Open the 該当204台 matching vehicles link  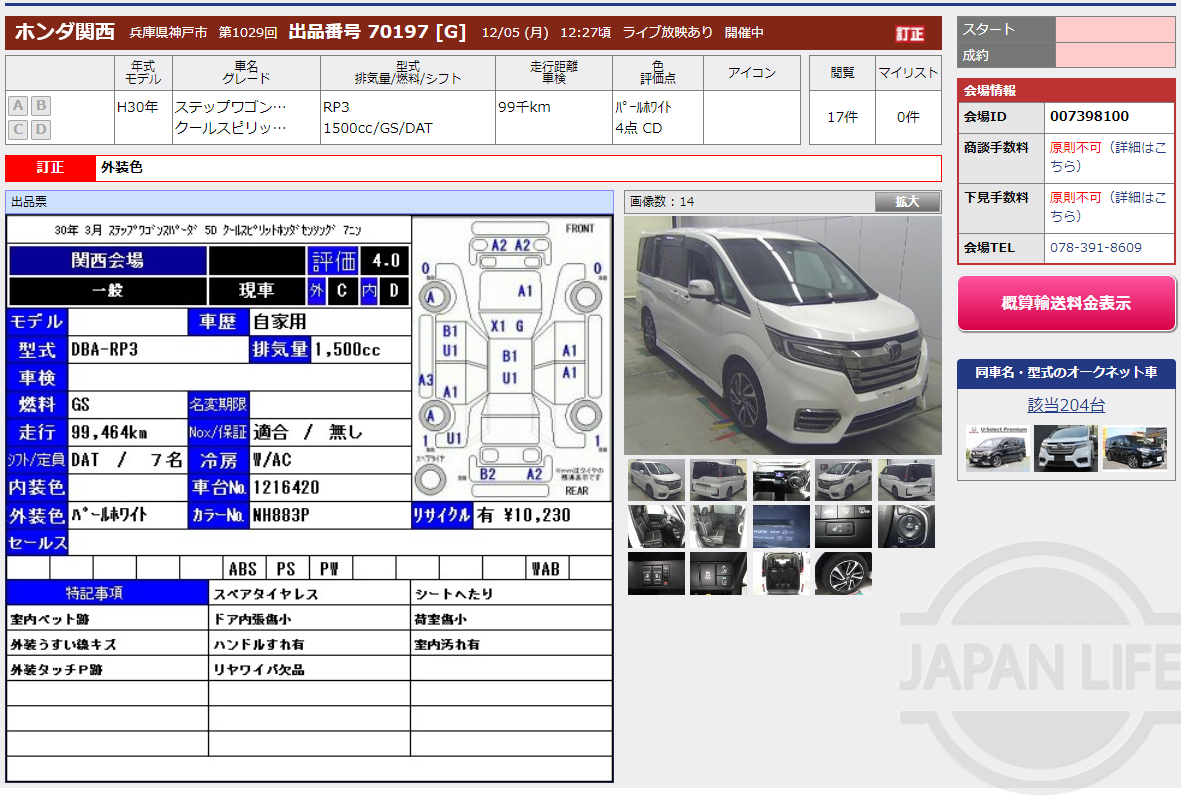point(1065,405)
